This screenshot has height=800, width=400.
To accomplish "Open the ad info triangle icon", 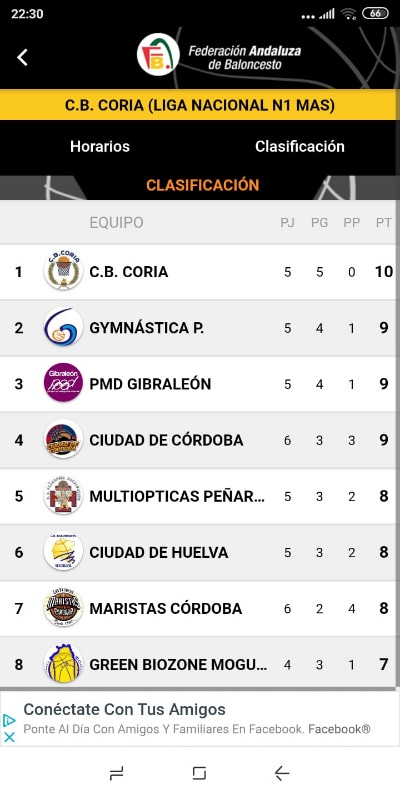I will tap(9, 720).
